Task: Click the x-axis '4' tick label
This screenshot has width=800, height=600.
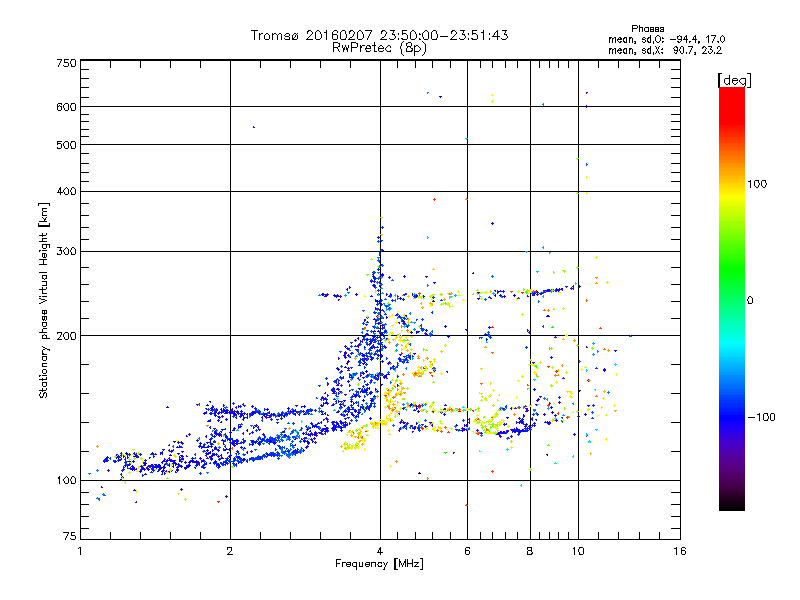Action: [380, 551]
